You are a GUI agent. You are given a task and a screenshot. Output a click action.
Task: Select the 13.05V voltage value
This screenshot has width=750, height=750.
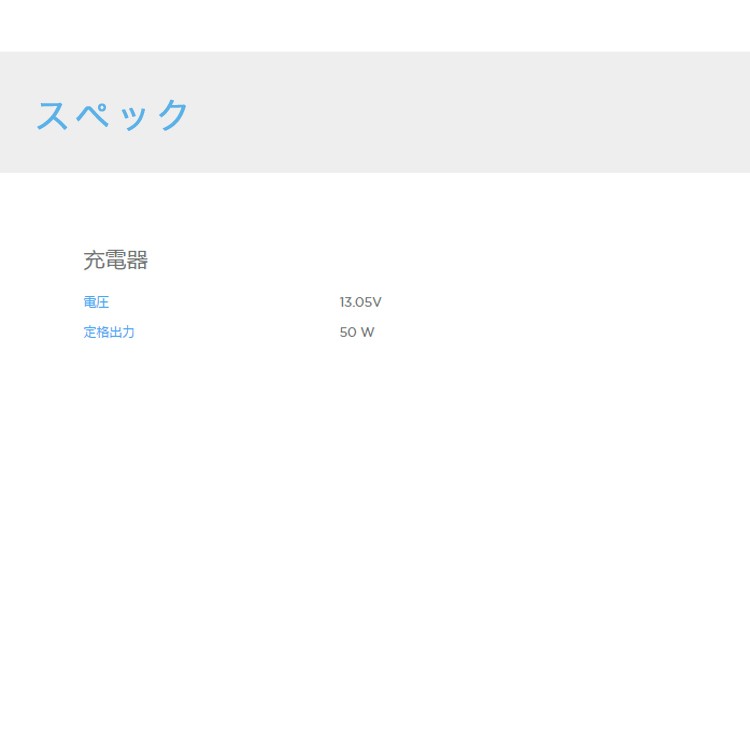360,302
